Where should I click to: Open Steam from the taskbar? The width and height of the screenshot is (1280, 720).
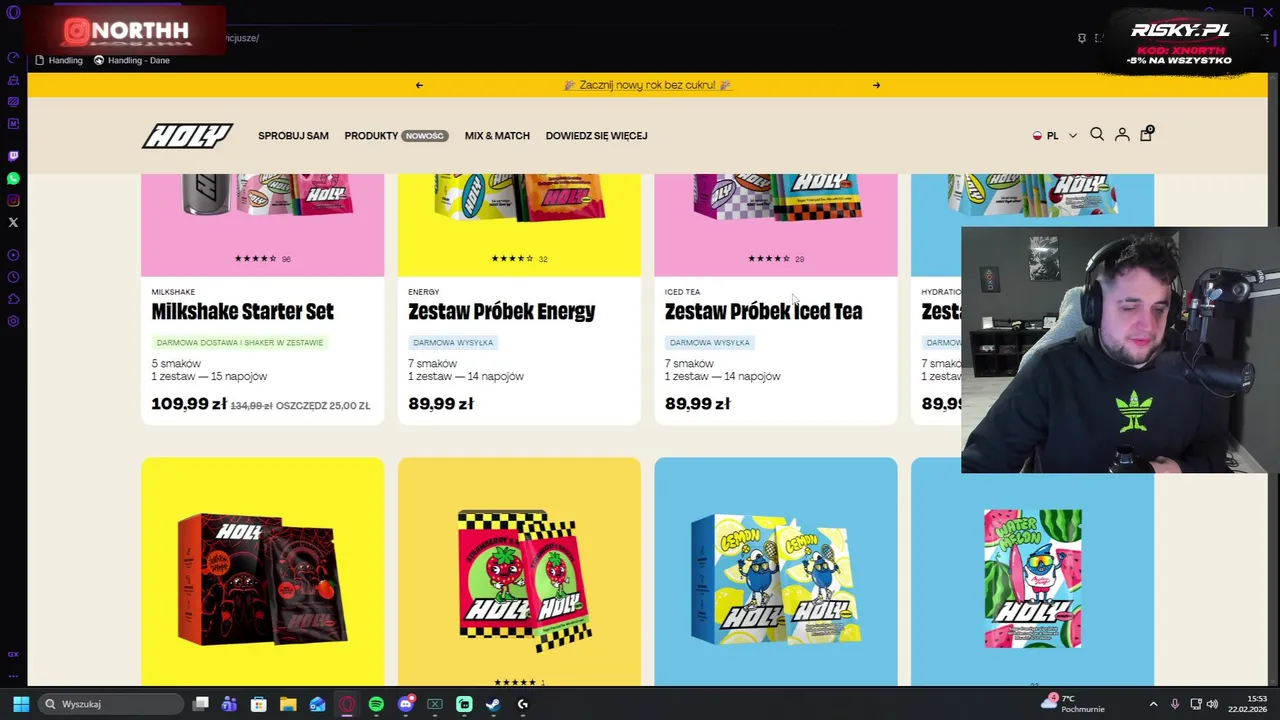point(493,704)
